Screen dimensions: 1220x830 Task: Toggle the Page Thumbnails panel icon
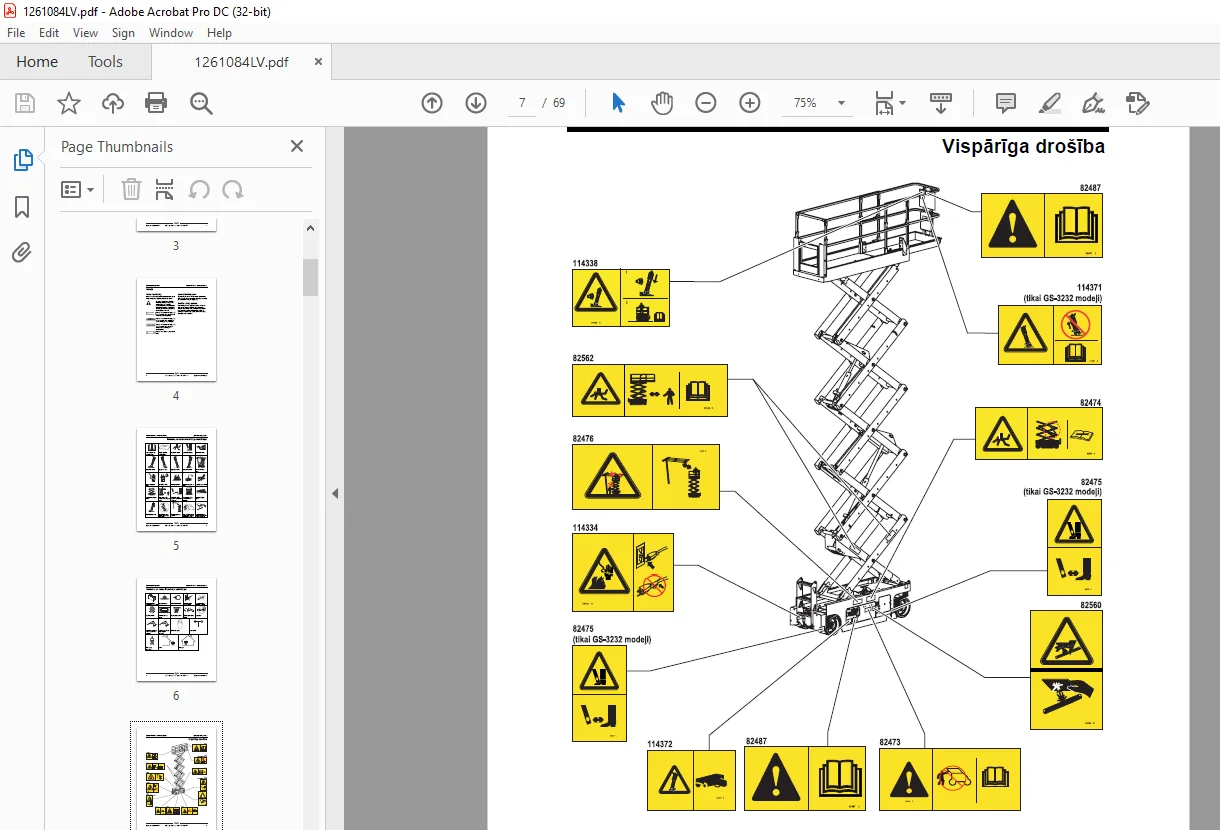click(22, 160)
